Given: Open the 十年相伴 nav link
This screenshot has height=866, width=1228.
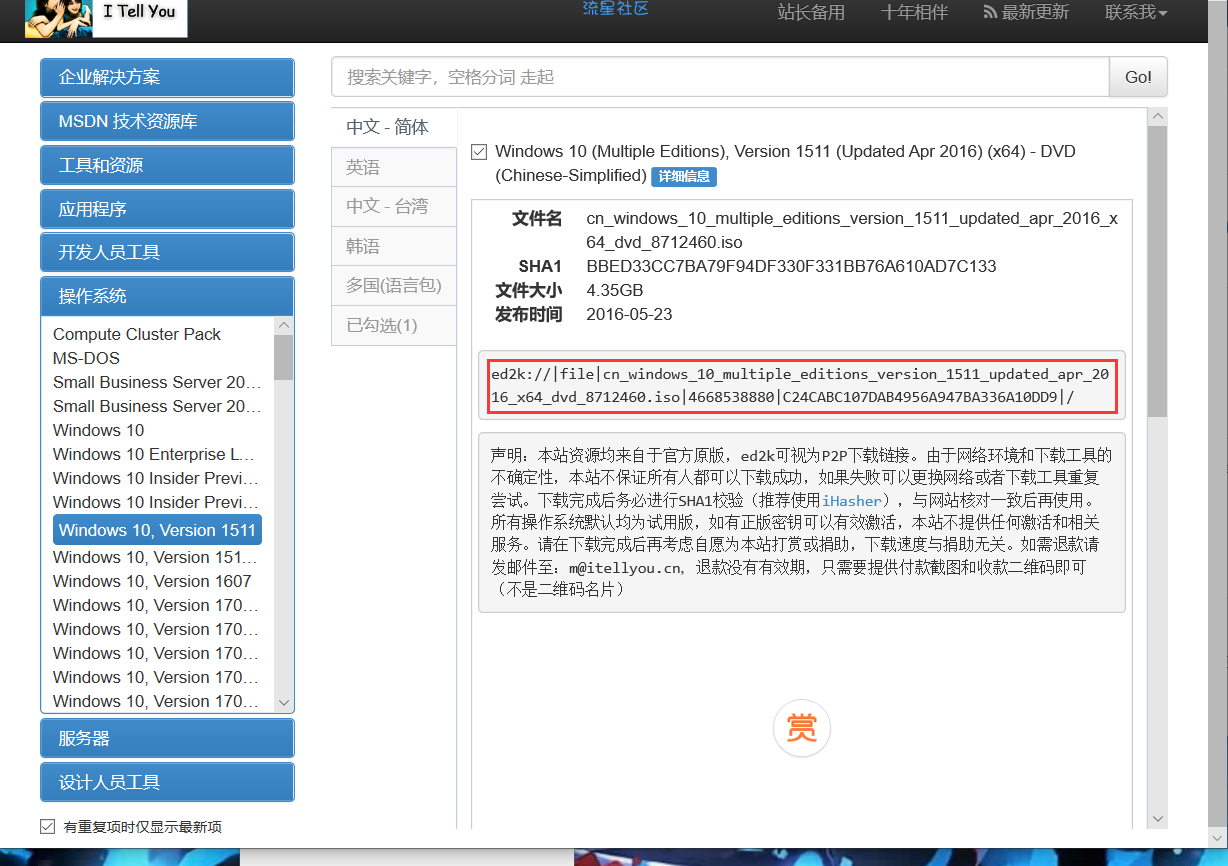Looking at the screenshot, I should [x=914, y=12].
